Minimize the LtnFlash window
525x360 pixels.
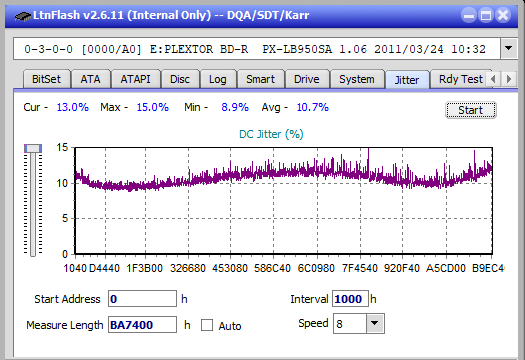click(x=469, y=15)
